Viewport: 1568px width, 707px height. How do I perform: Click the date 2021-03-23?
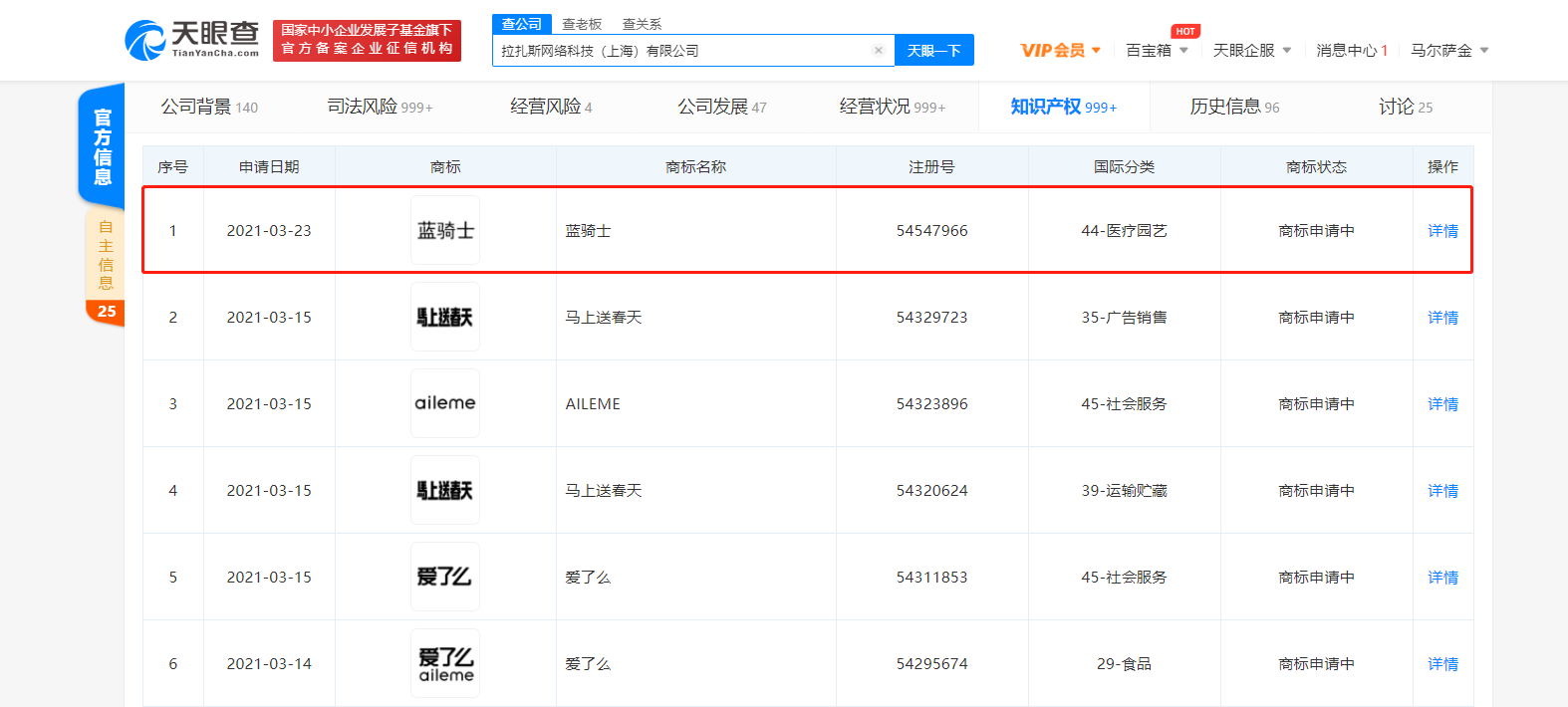pyautogui.click(x=269, y=230)
